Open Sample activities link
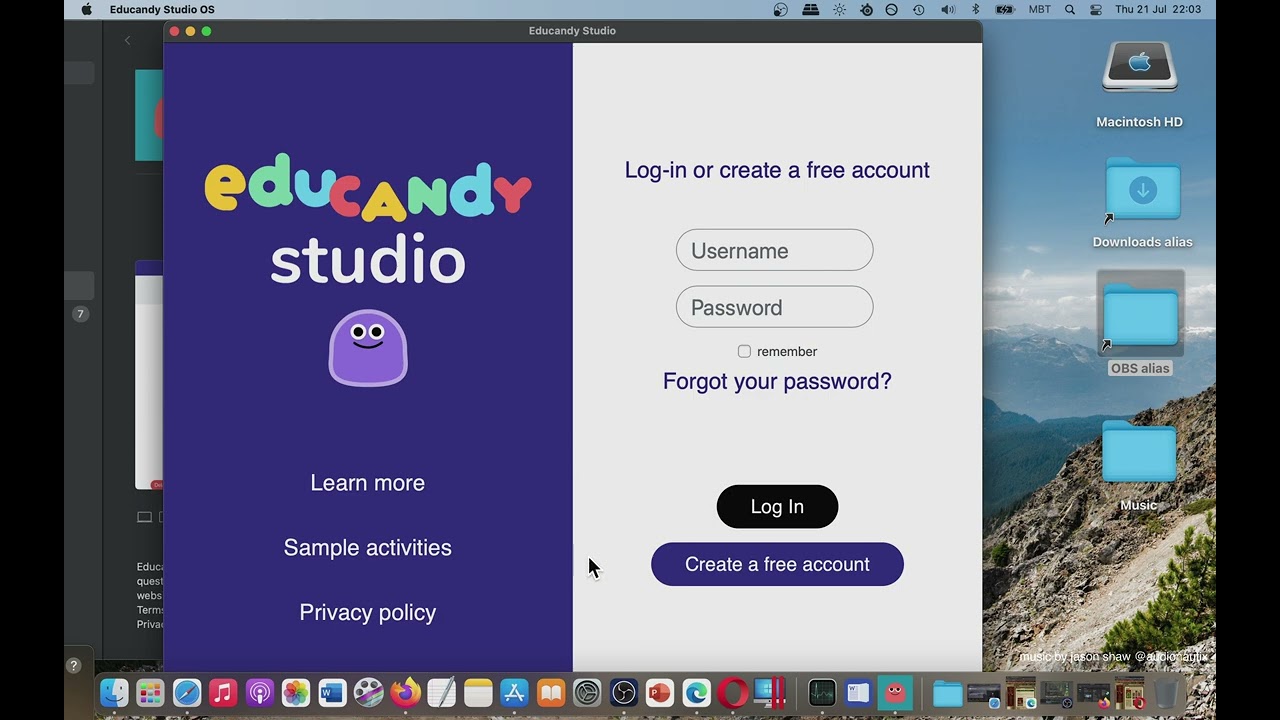1280x720 pixels. [x=367, y=548]
